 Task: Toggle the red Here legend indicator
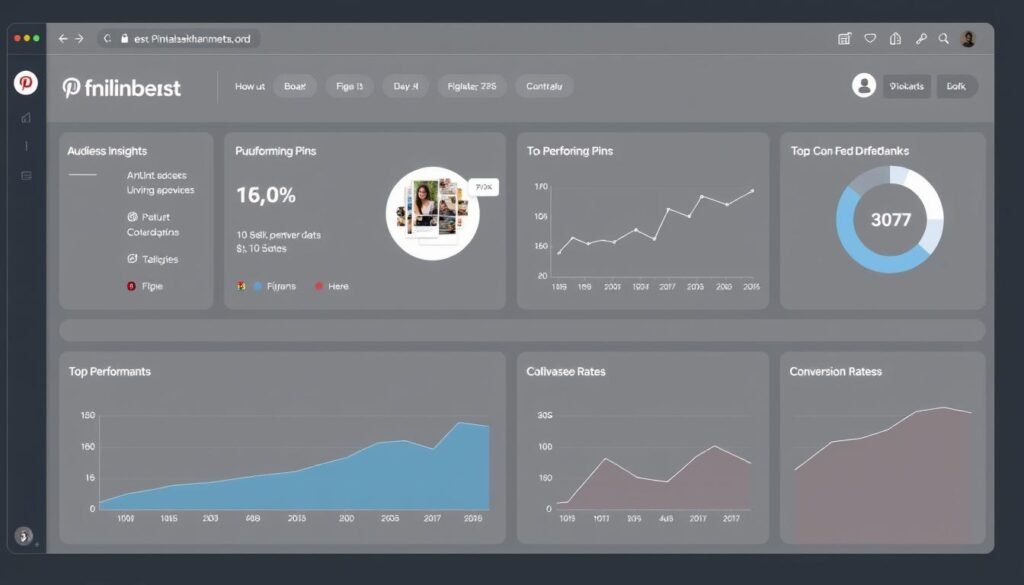(x=320, y=286)
